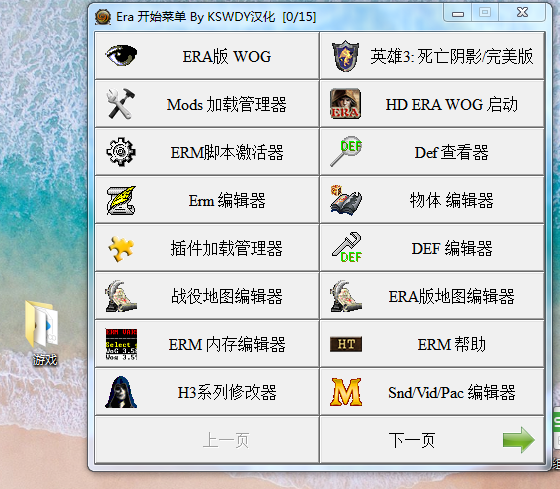
Task: Click the quill scroll Erm editor icon
Action: click(121, 200)
